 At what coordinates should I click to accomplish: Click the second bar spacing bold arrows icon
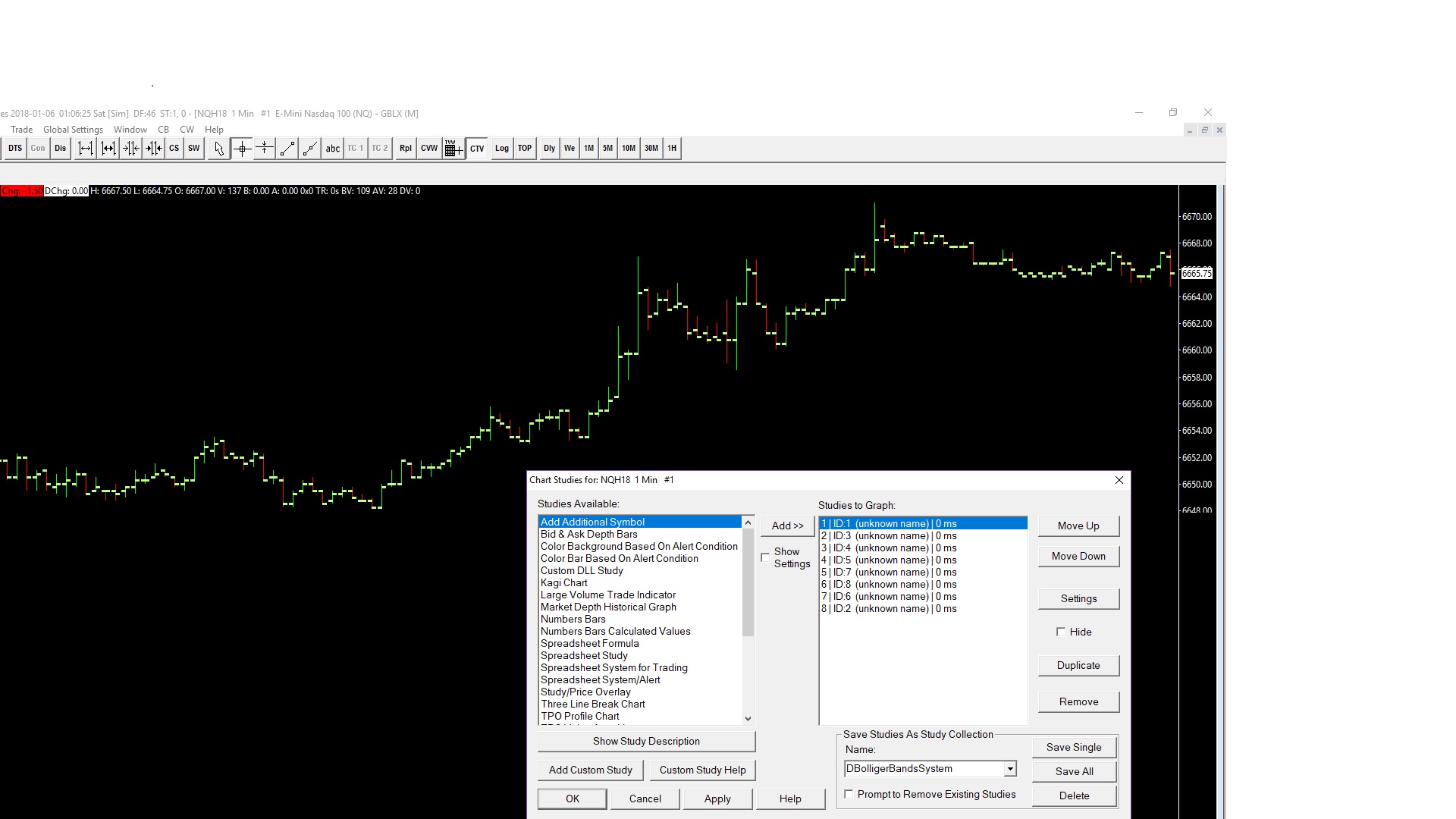(108, 149)
